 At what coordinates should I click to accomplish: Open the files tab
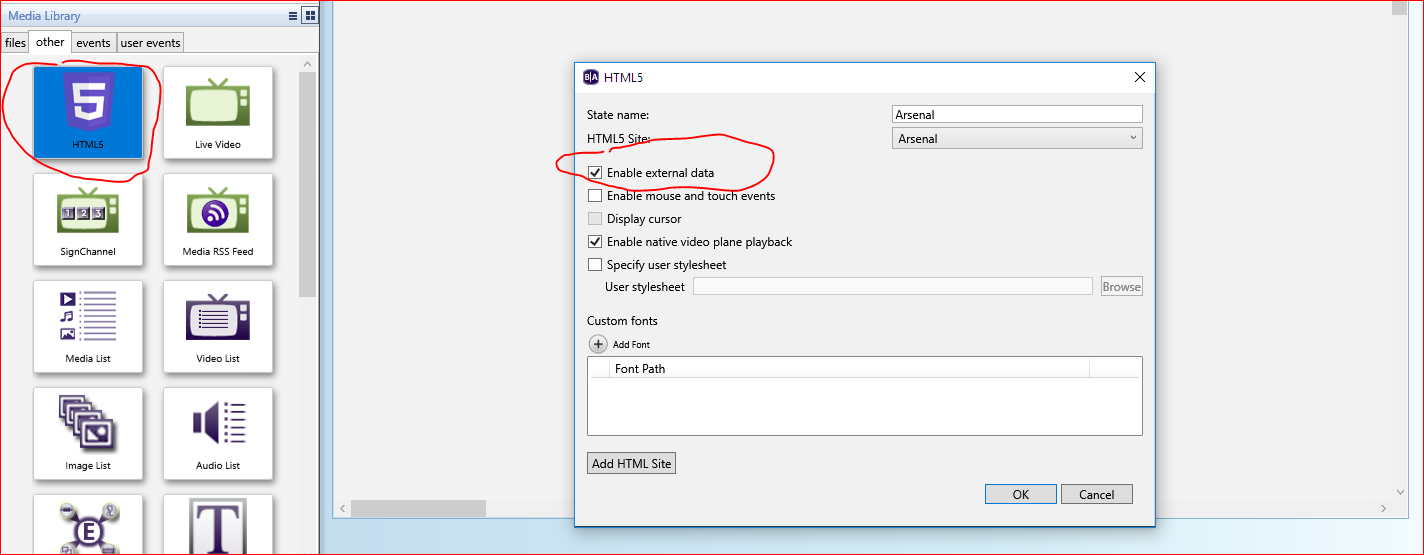pyautogui.click(x=15, y=43)
